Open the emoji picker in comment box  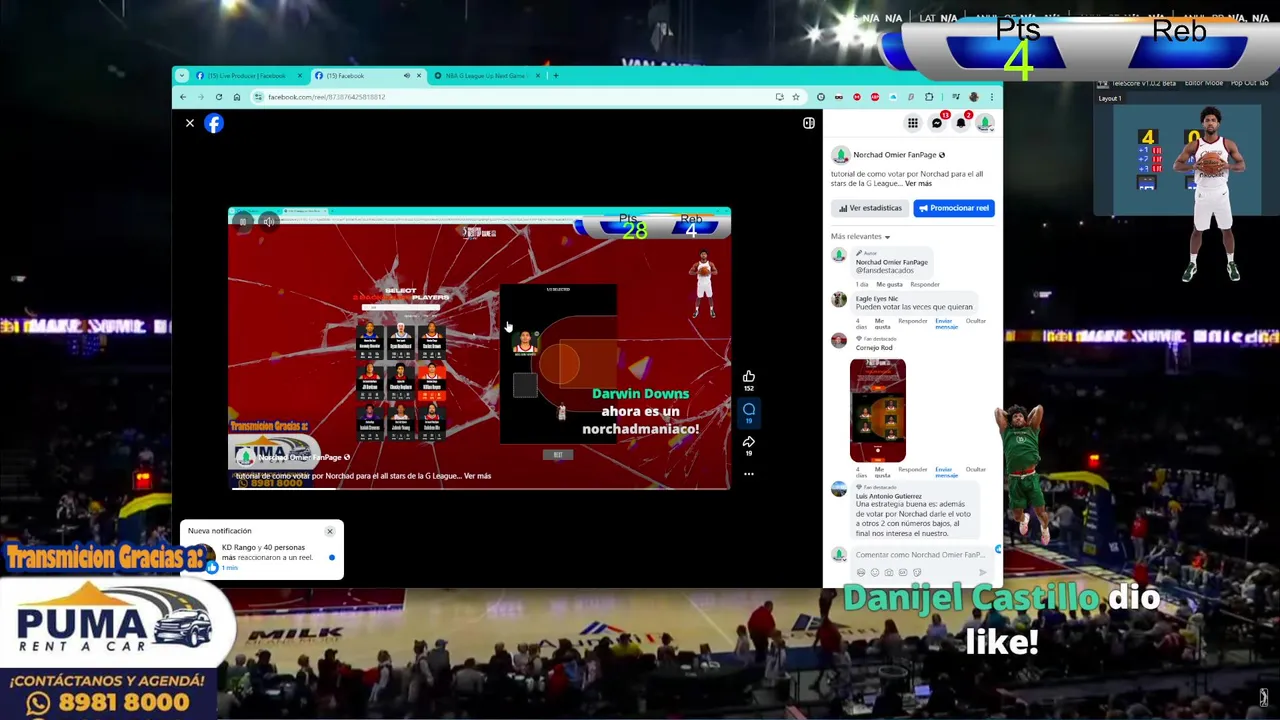875,572
